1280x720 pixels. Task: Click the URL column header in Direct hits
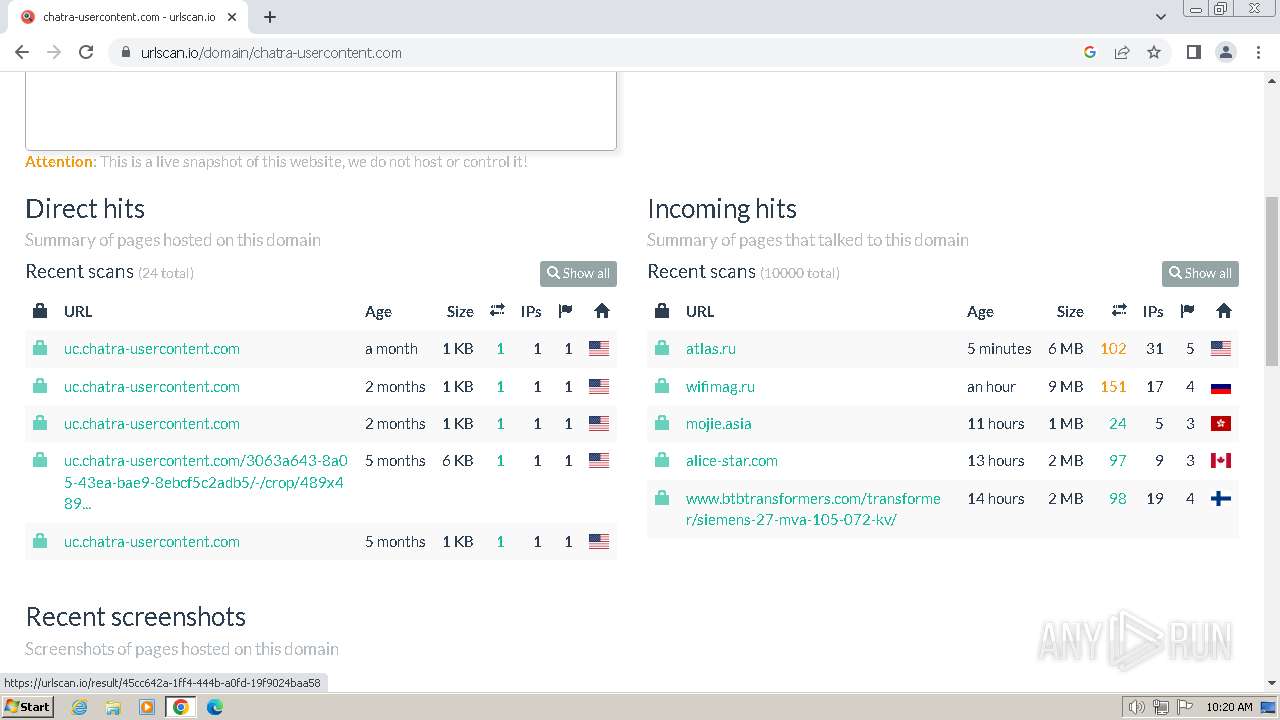click(x=78, y=312)
